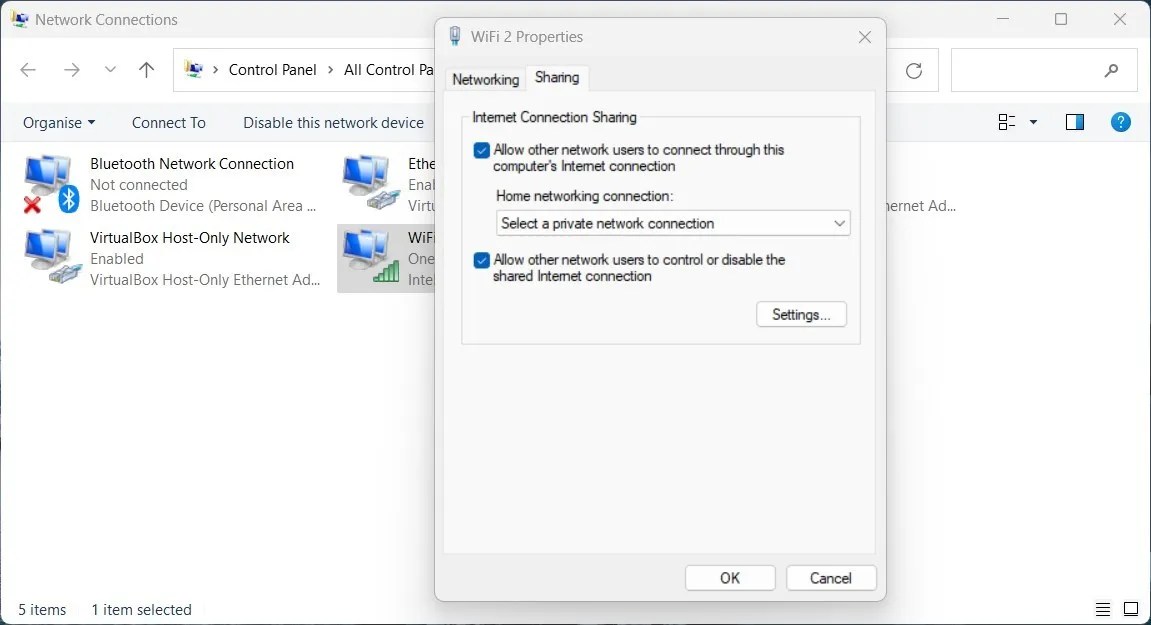Open Help via the question mark icon
Screen dimensions: 1151x625
1120,122
